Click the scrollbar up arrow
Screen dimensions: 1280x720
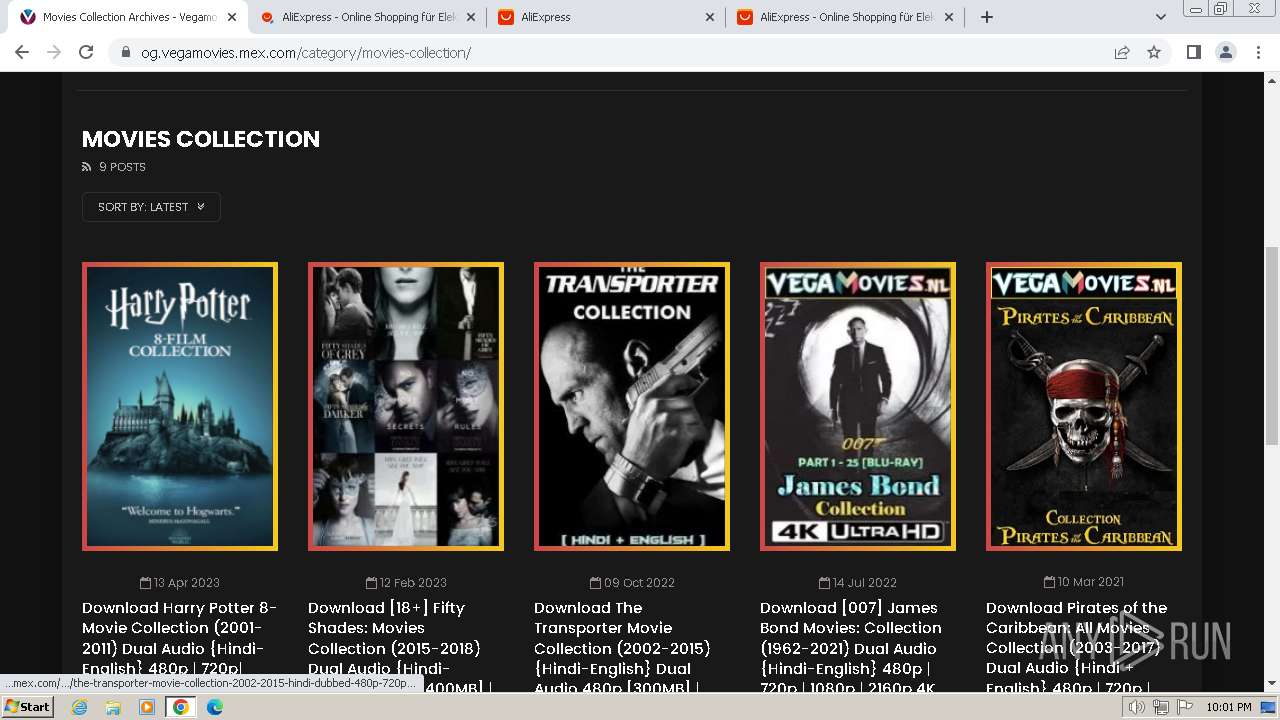(1271, 80)
